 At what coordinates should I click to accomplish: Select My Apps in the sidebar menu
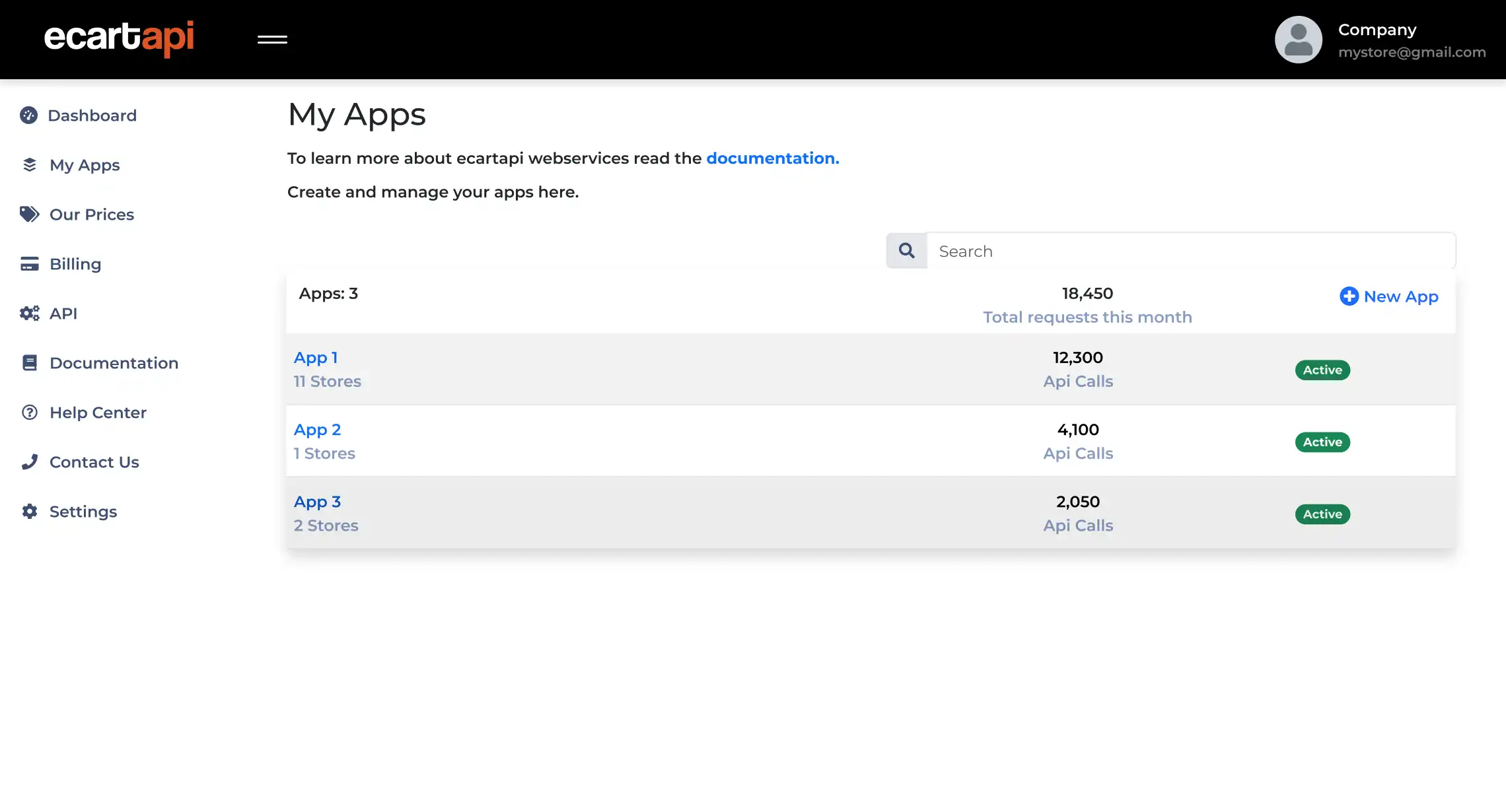point(84,164)
